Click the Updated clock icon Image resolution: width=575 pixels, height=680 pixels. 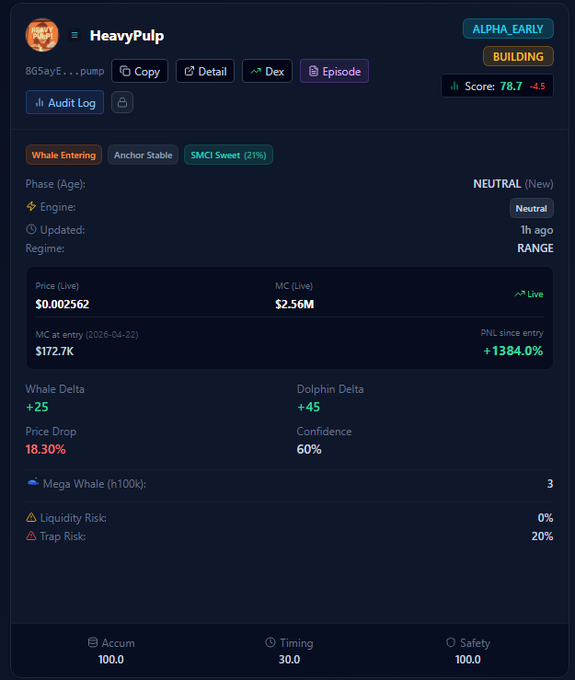coord(31,229)
